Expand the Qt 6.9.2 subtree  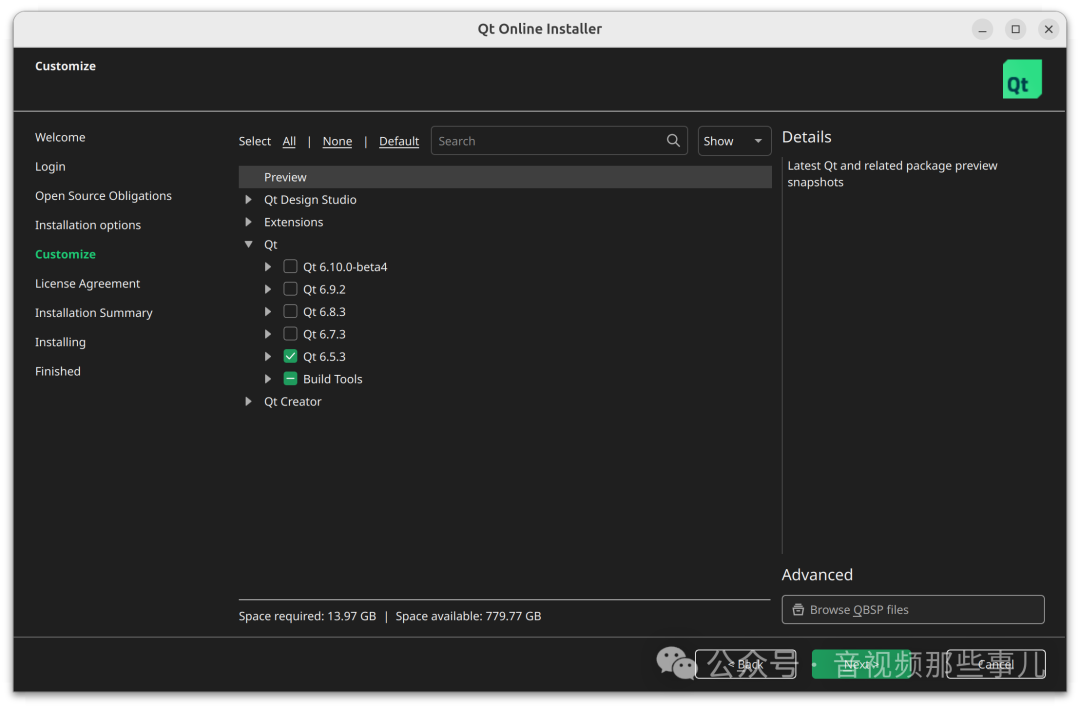tap(268, 289)
